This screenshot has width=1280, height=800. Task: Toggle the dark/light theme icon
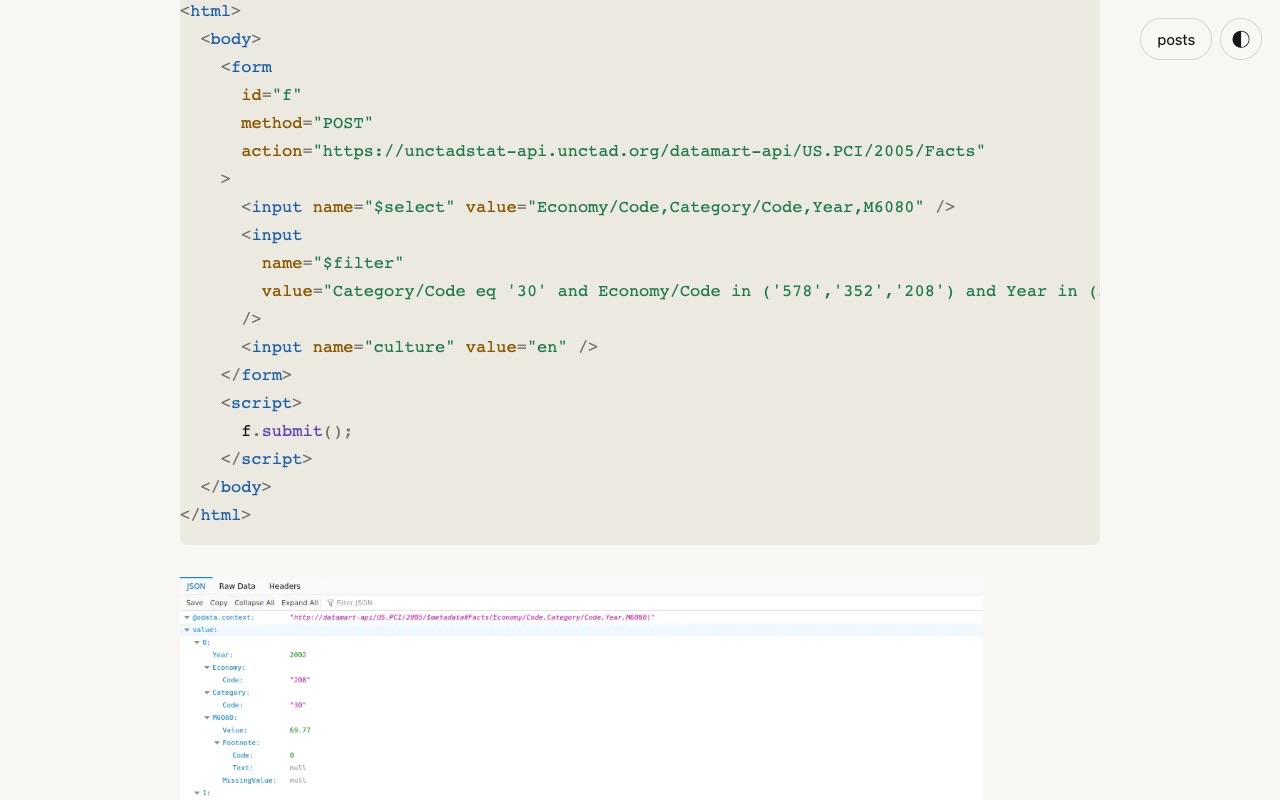click(1241, 40)
